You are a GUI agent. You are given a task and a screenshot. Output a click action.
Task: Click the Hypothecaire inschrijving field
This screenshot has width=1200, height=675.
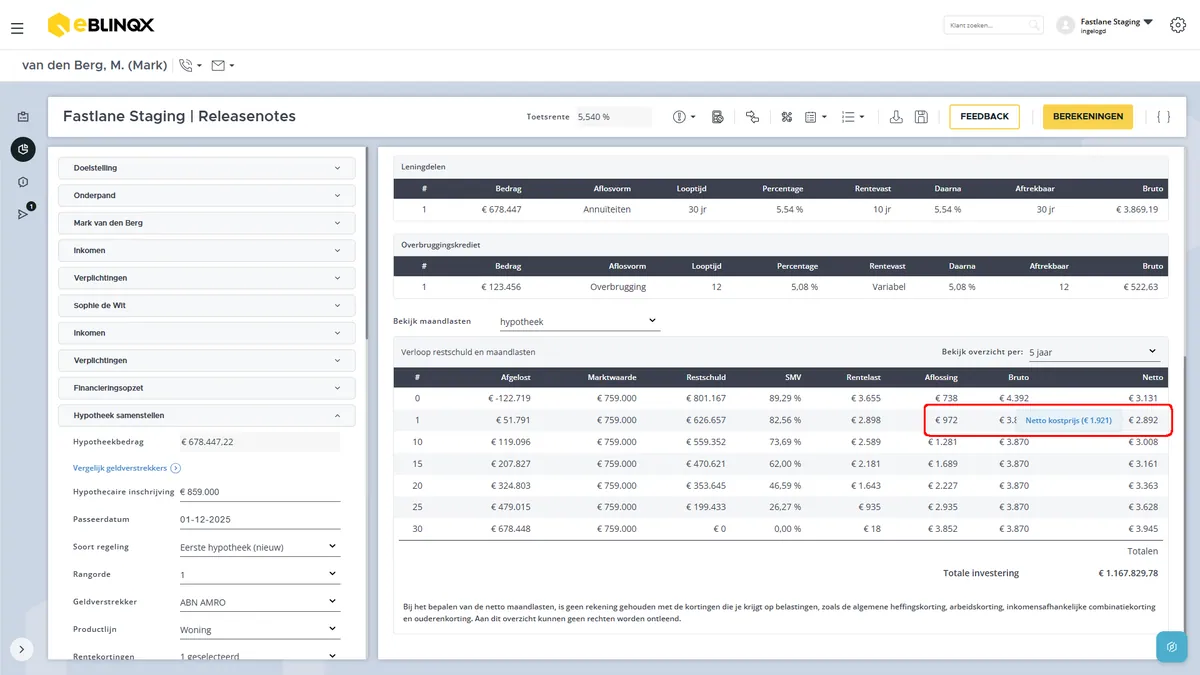coord(259,492)
